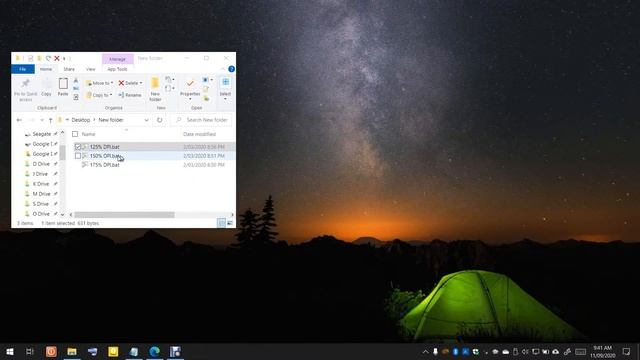Sort files by the Name column header
This screenshot has width=640, height=360.
pyautogui.click(x=89, y=134)
